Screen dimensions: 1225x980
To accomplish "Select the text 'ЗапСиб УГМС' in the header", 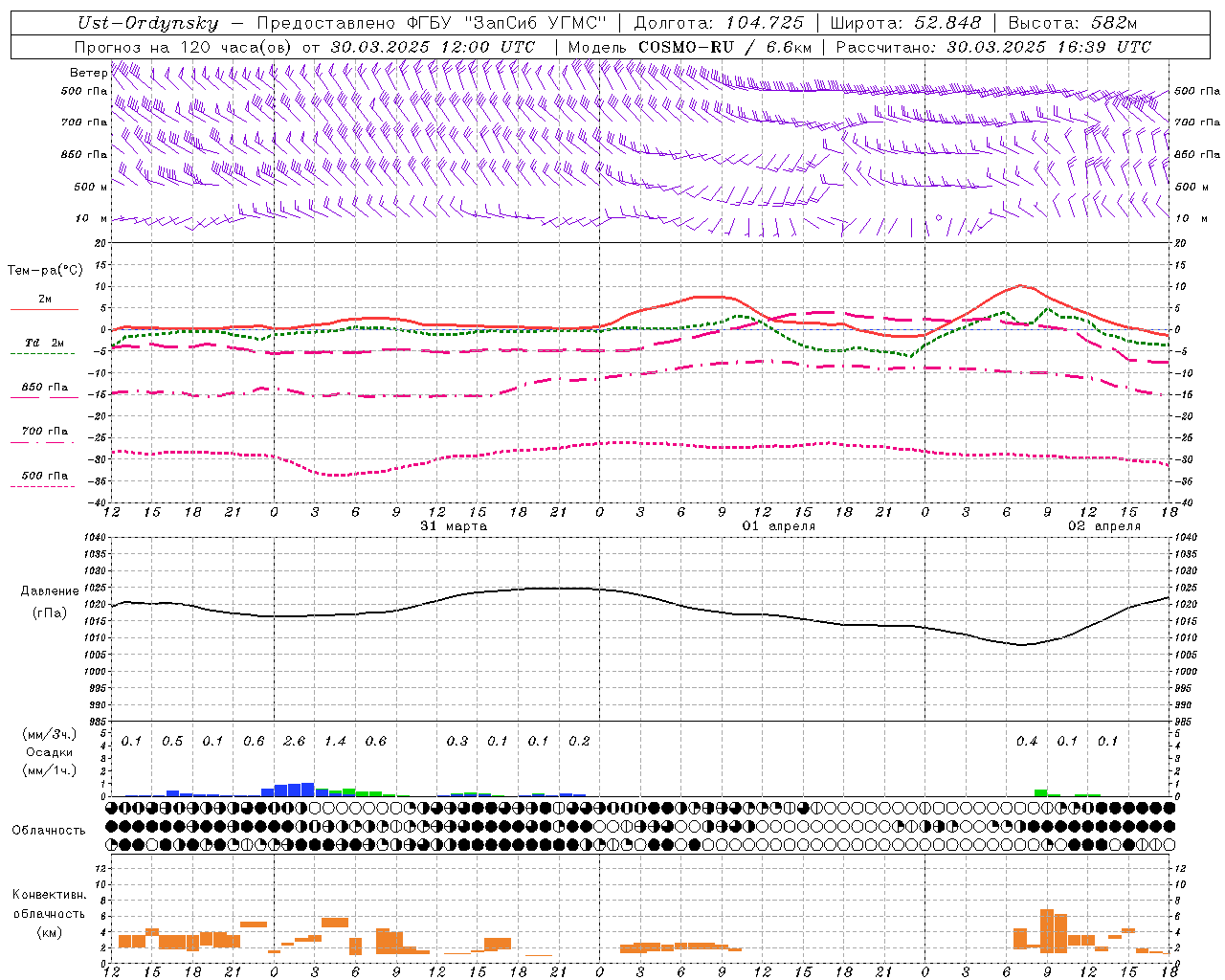I will tap(534, 24).
